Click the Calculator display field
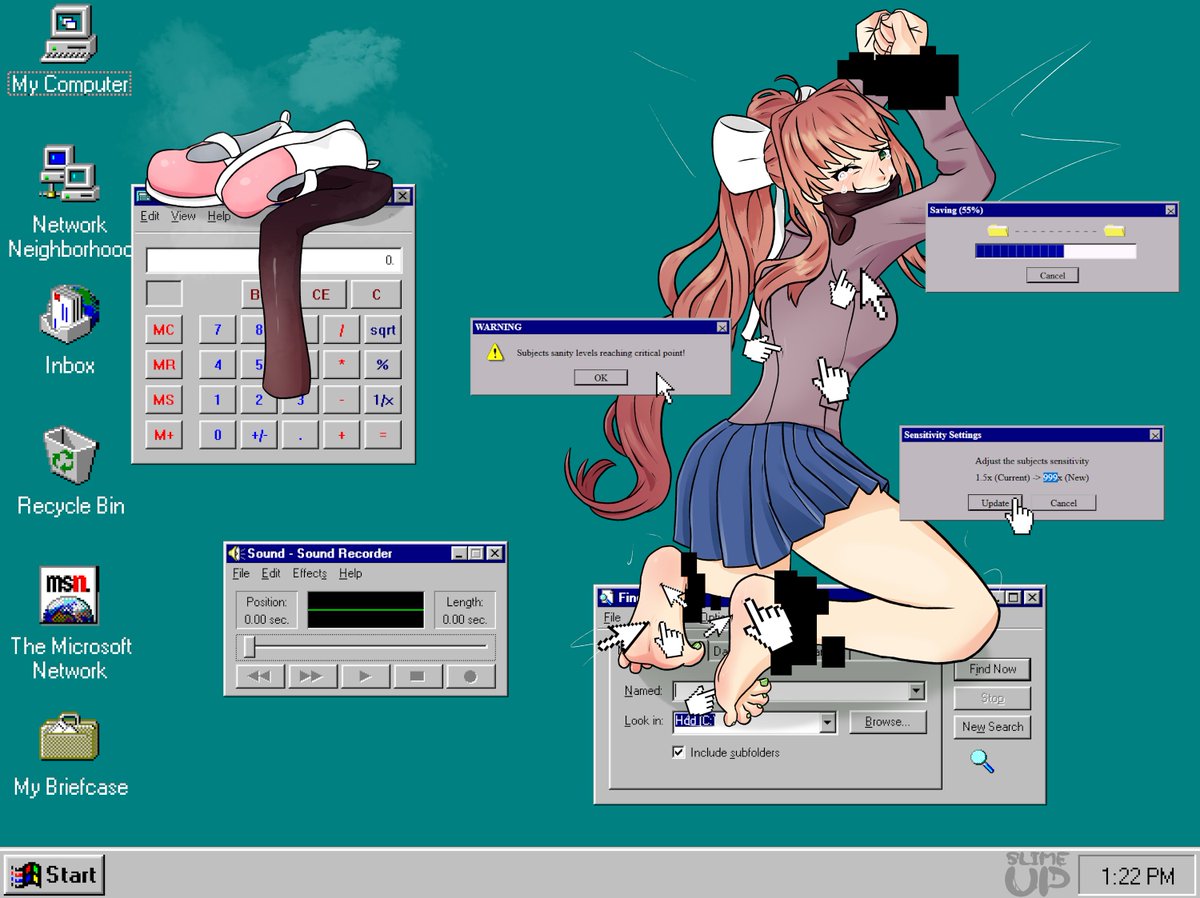The height and width of the screenshot is (898, 1200). [x=274, y=261]
